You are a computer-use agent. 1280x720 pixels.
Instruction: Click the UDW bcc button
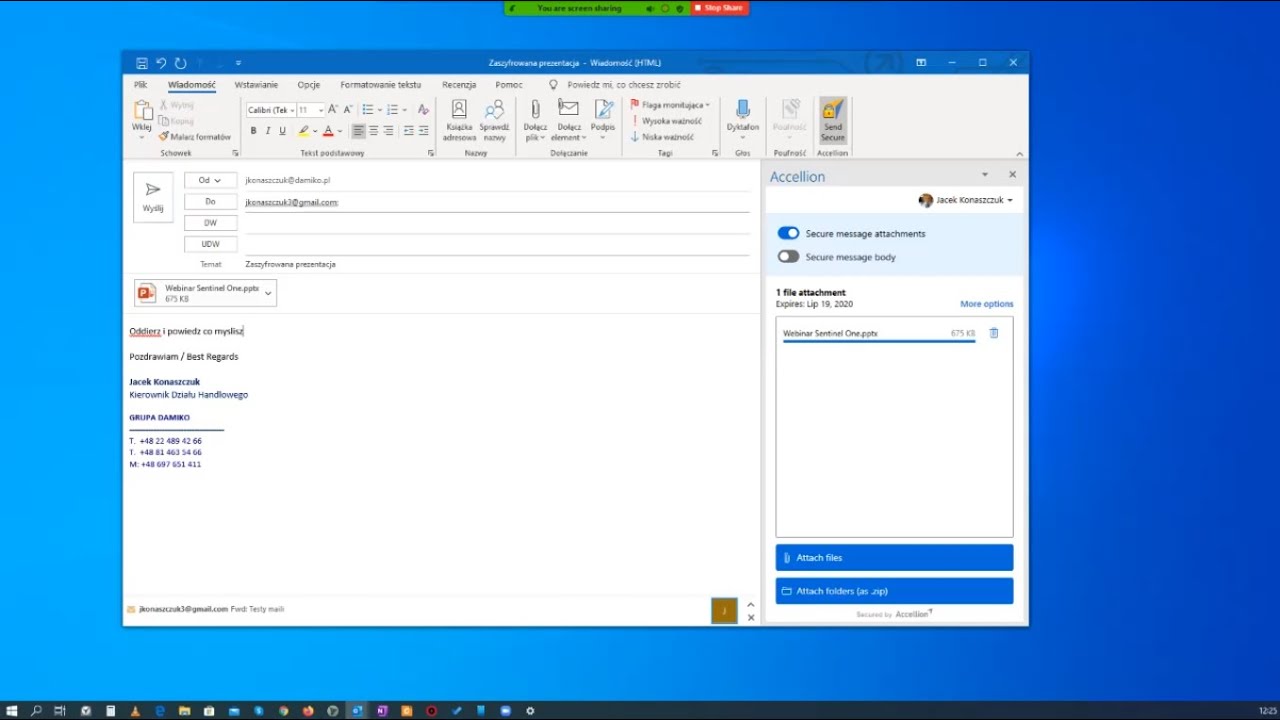click(x=210, y=244)
